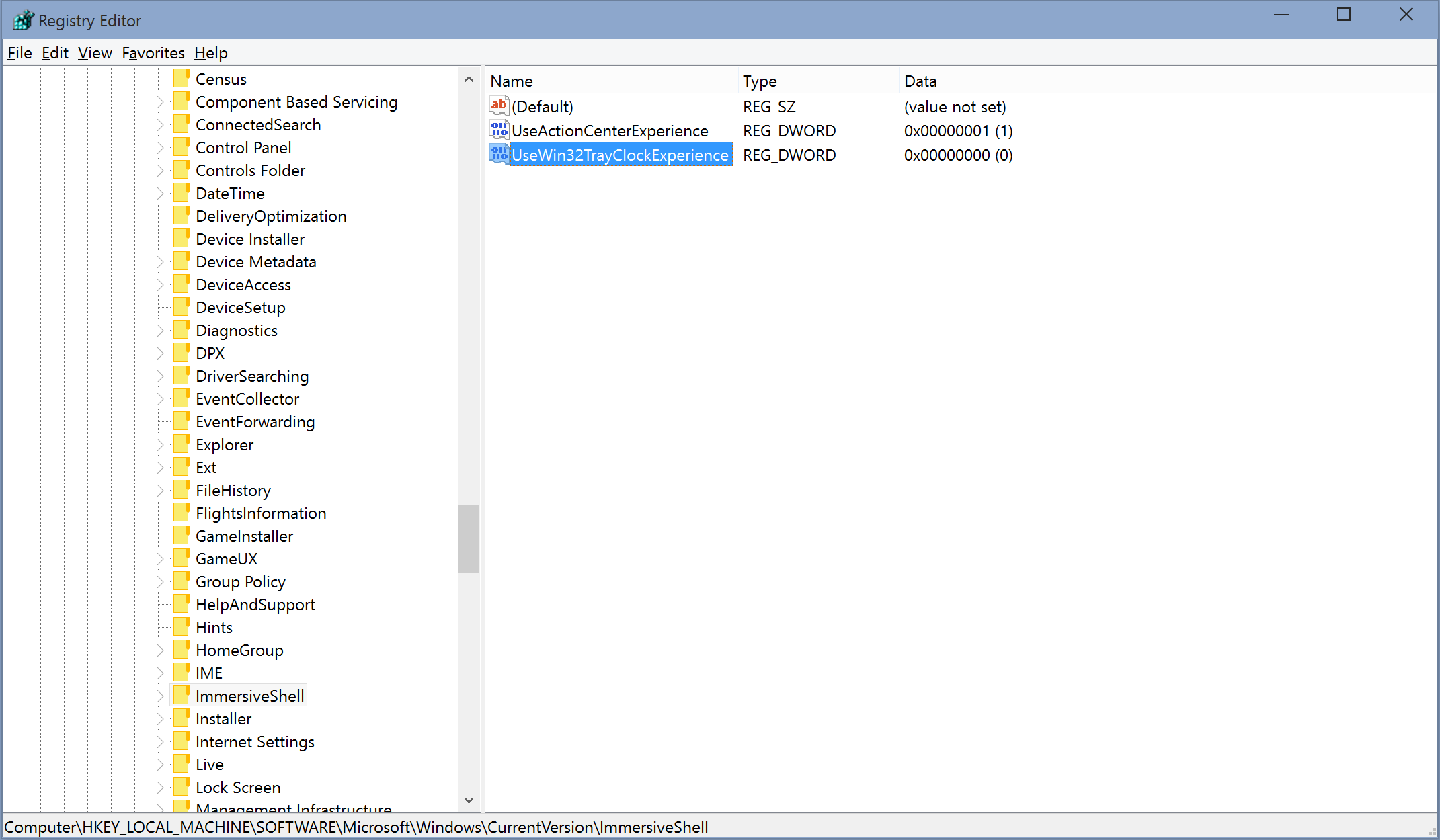Select the (Default) value name
This screenshot has height=840, width=1440.
(x=543, y=106)
